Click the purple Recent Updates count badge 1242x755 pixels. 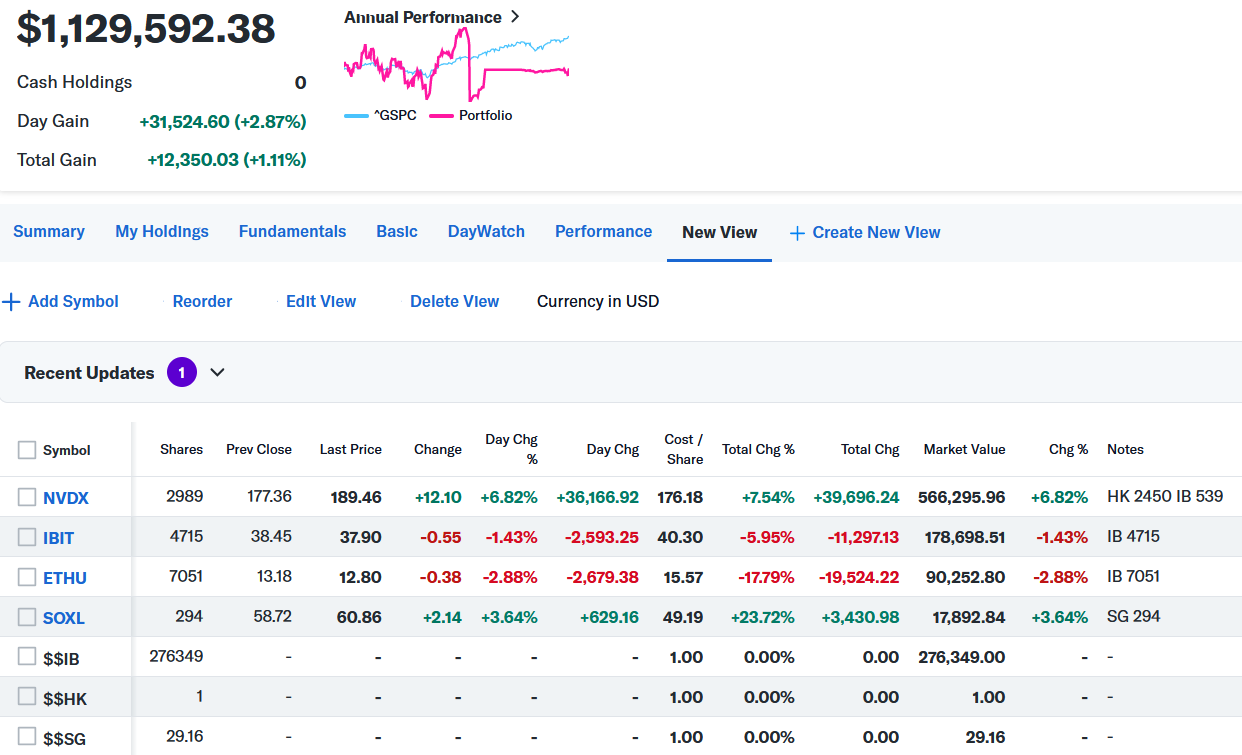click(181, 373)
